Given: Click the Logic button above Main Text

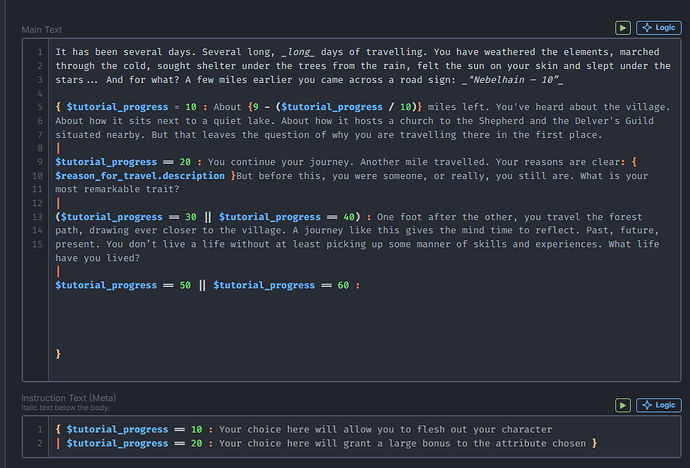Looking at the screenshot, I should (660, 29).
